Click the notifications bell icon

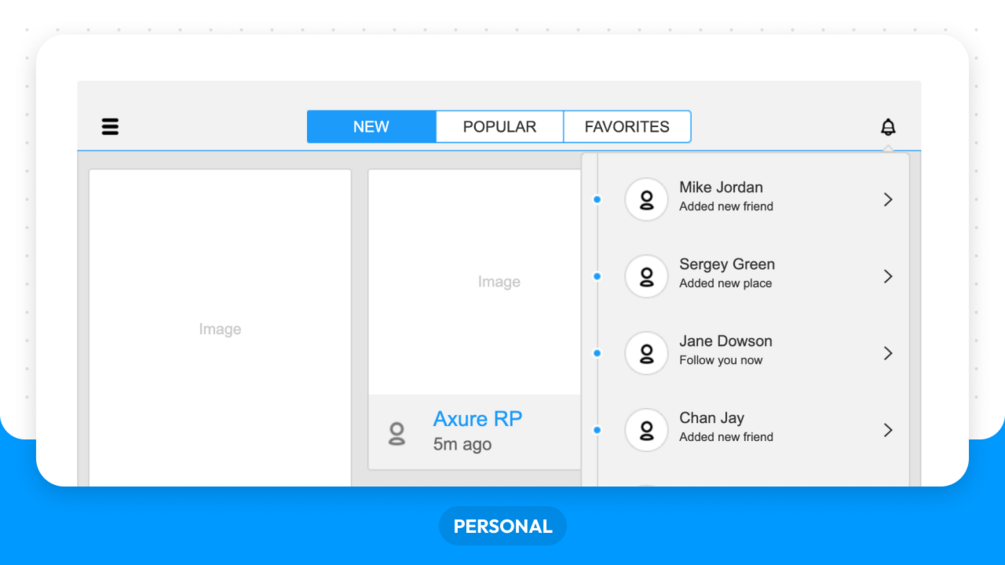pyautogui.click(x=888, y=127)
